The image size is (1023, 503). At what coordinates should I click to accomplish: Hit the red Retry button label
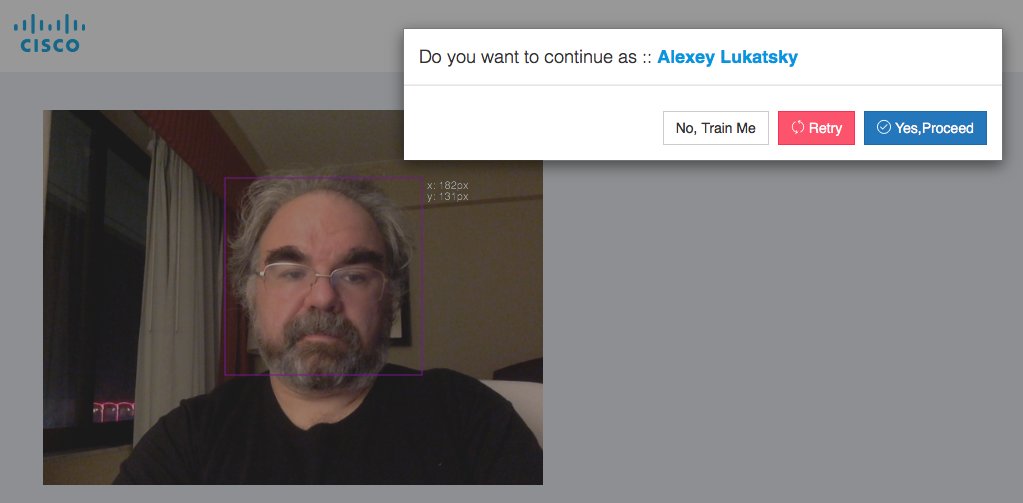(x=825, y=128)
